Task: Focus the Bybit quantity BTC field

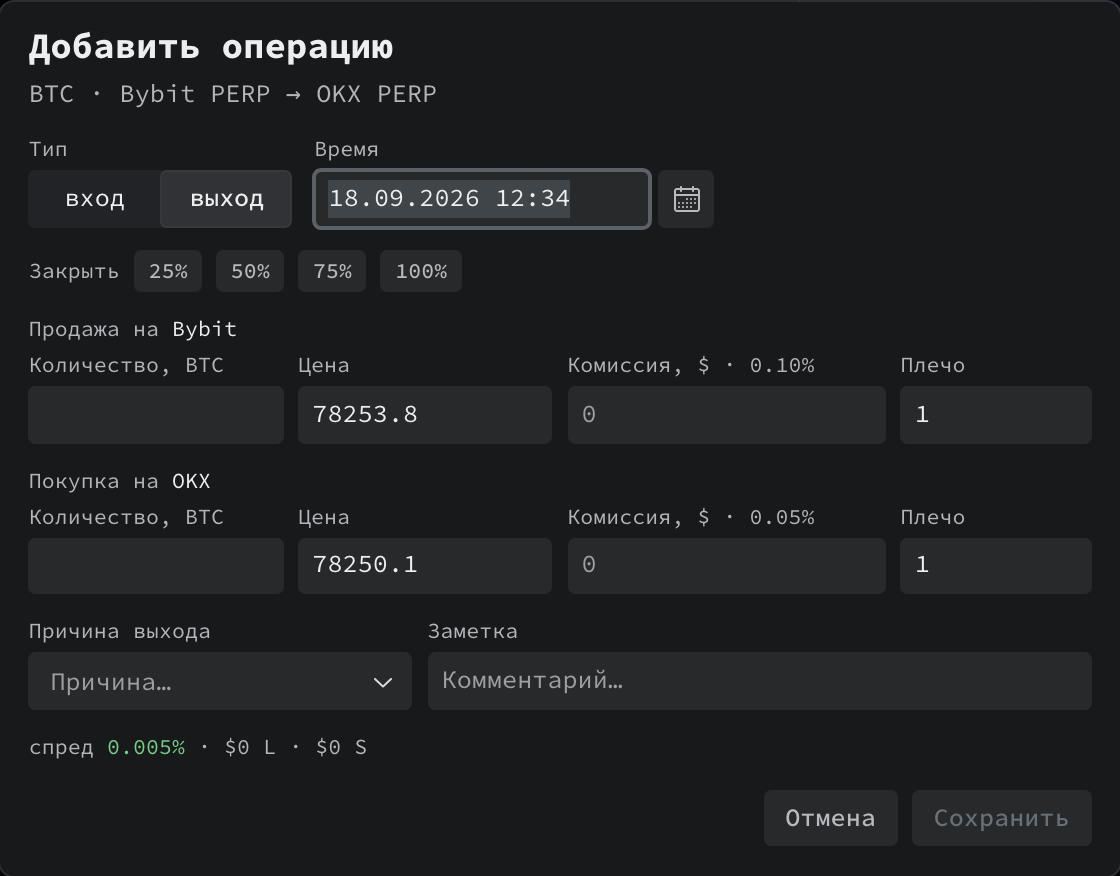Action: pos(156,415)
